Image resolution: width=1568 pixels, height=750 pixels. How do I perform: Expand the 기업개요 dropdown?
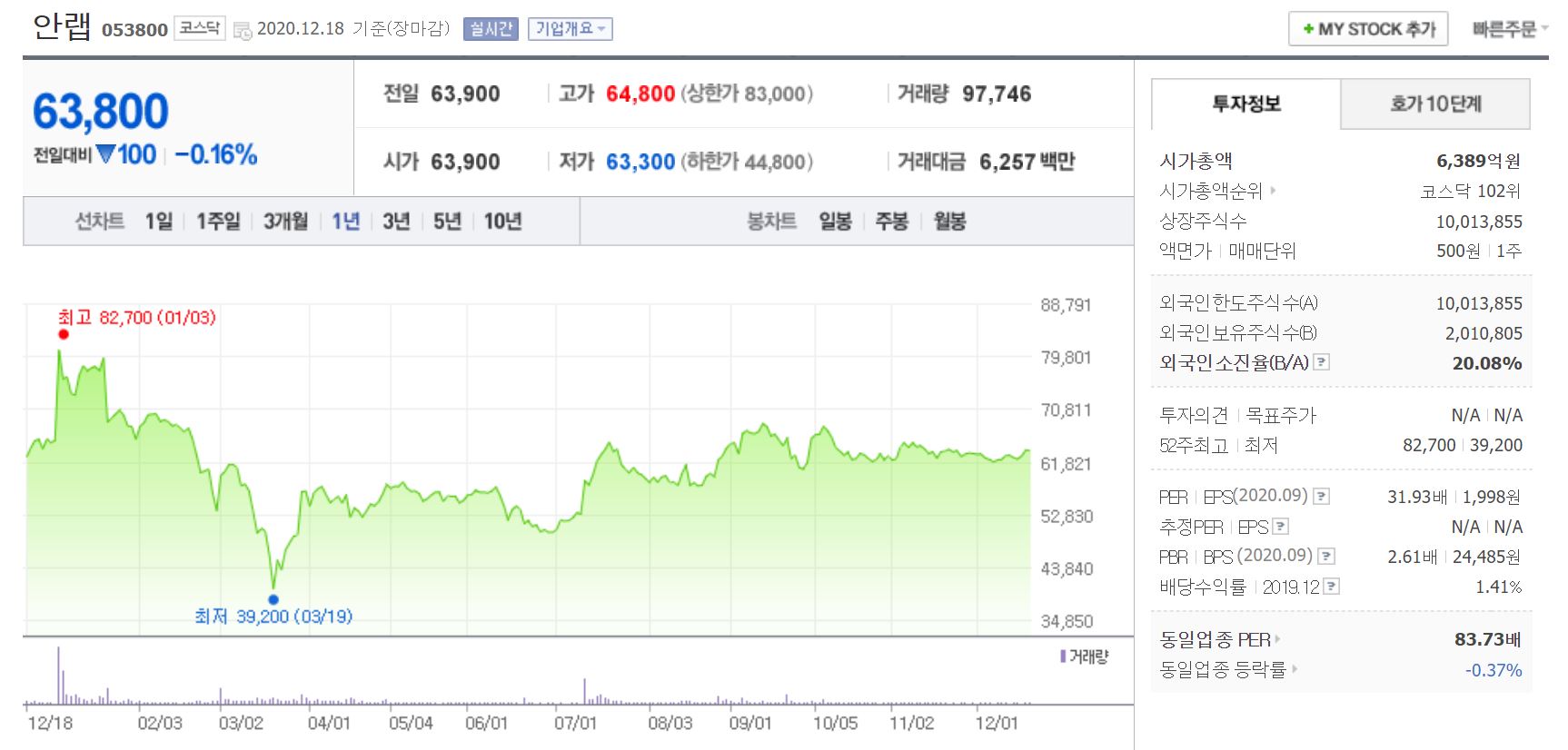571,29
